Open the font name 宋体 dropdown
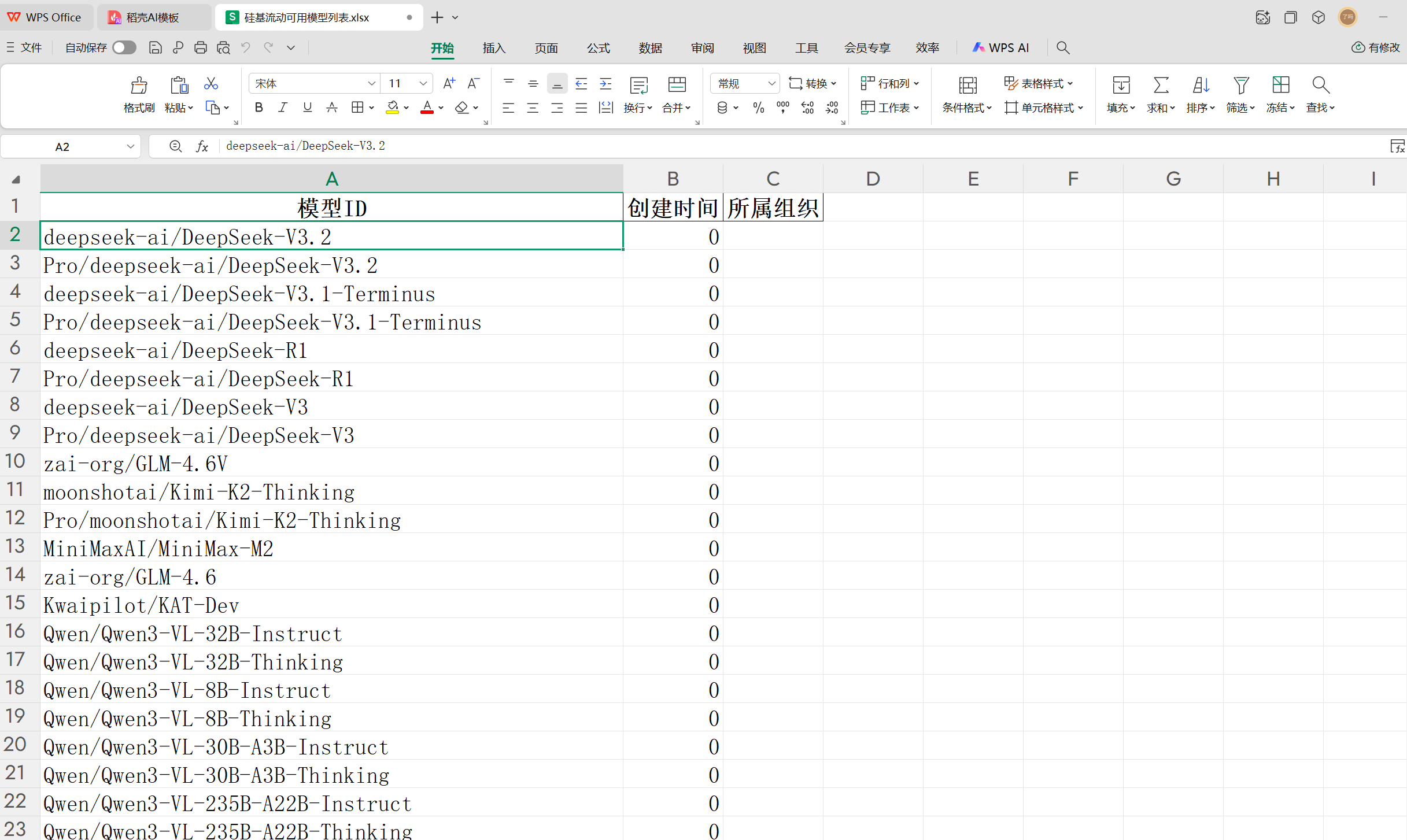The width and height of the screenshot is (1407, 840). coord(371,84)
